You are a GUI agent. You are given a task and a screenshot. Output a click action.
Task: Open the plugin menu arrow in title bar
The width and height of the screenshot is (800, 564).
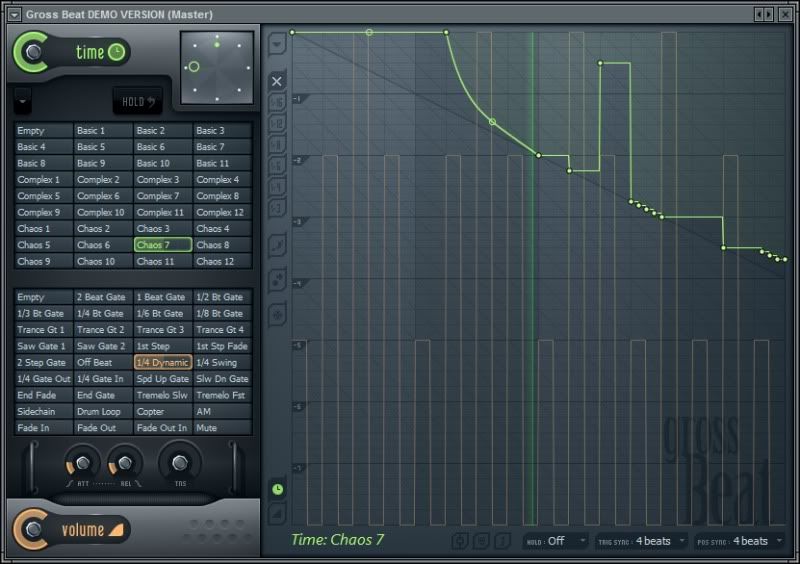pos(14,14)
